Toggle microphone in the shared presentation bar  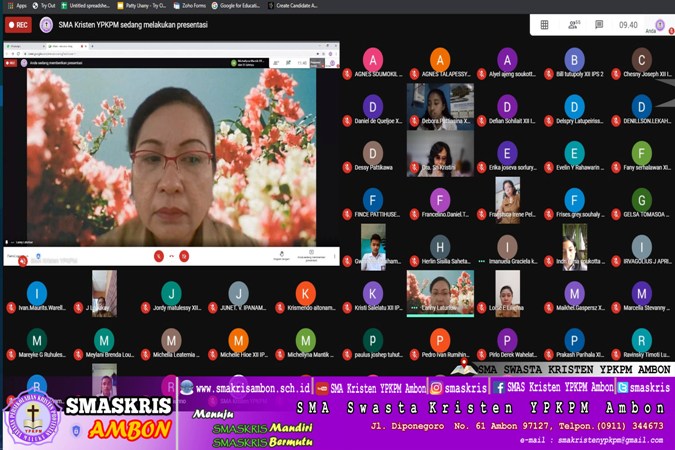tap(159, 256)
